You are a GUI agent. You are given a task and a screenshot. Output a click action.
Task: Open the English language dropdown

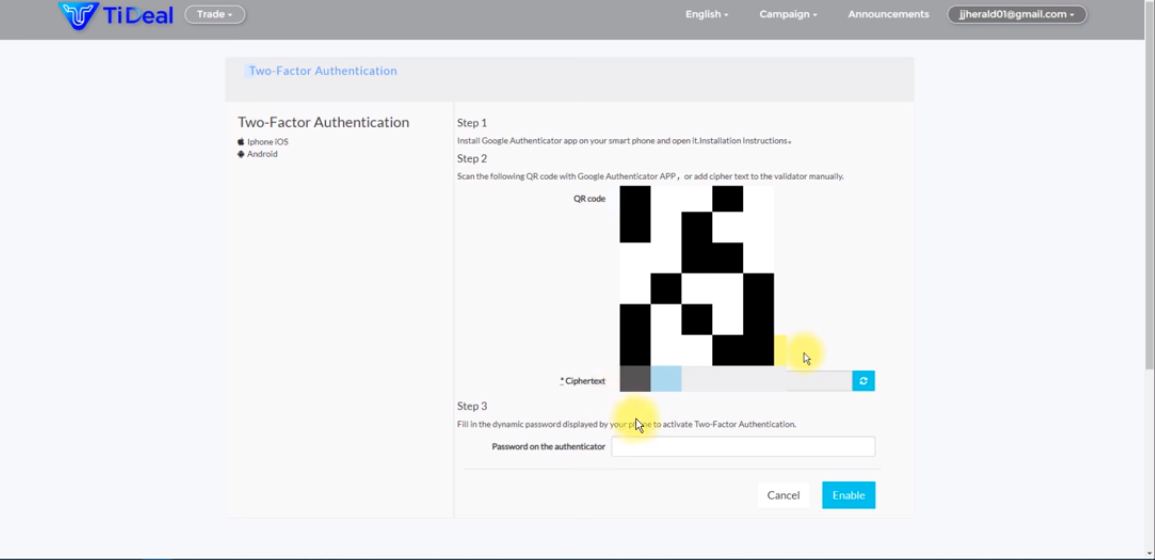point(706,15)
